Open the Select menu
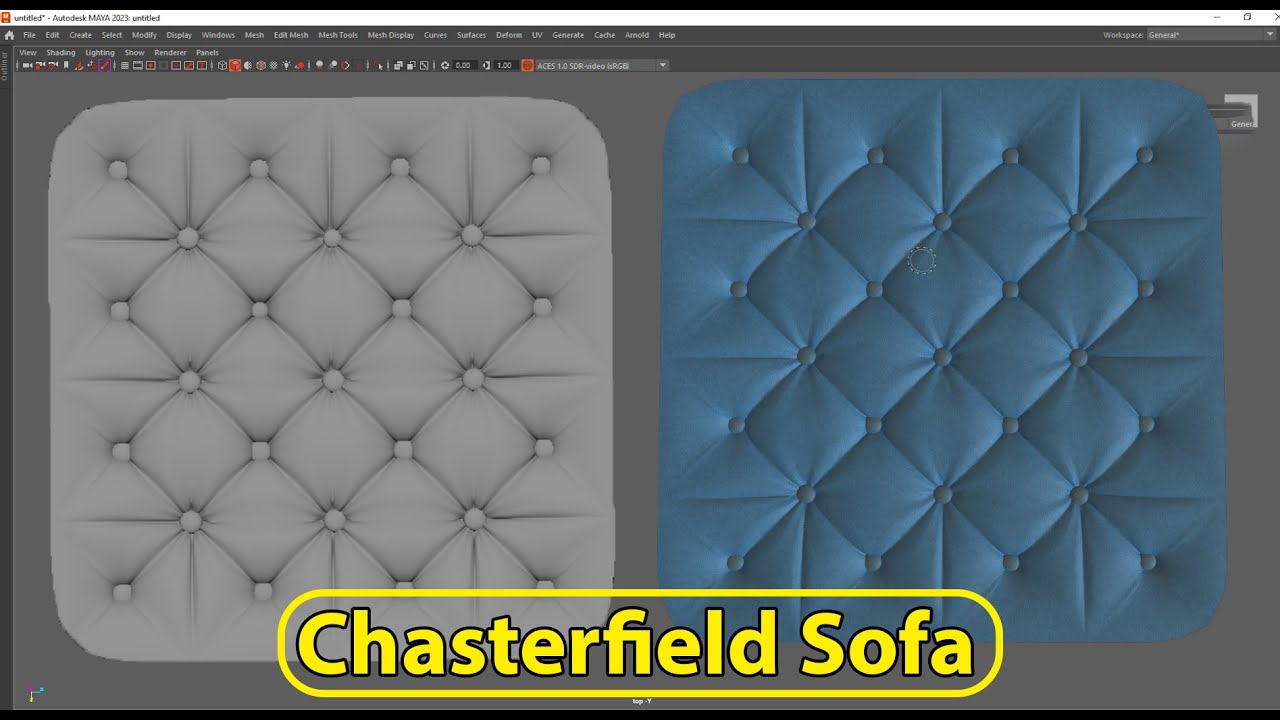1280x720 pixels. pos(112,35)
